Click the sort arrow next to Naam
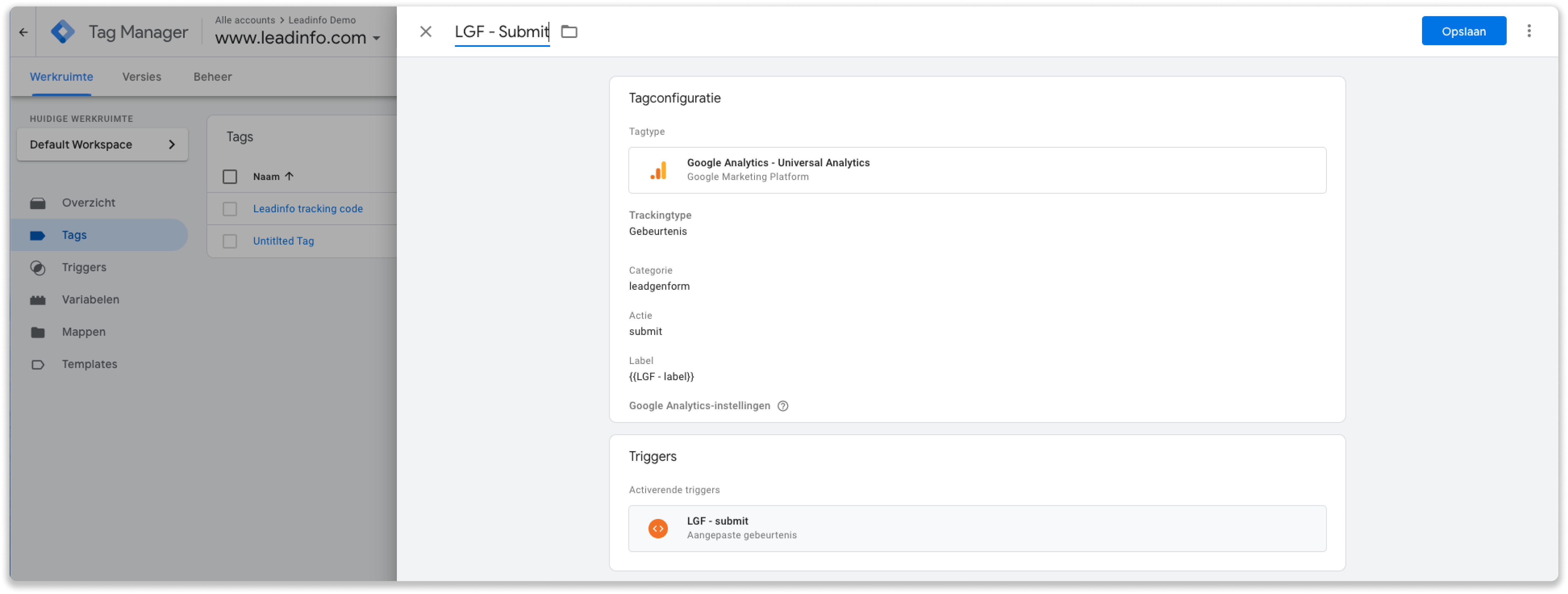 click(289, 176)
